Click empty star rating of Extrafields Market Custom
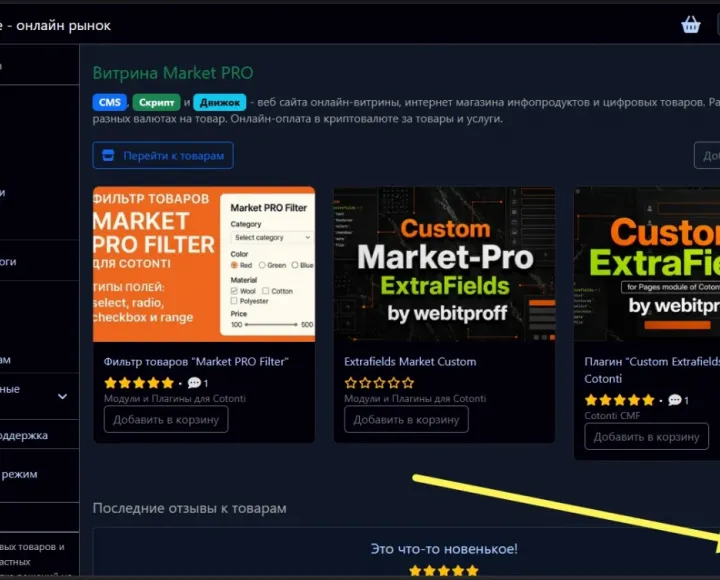Viewport: 720px width, 580px height. click(380, 383)
